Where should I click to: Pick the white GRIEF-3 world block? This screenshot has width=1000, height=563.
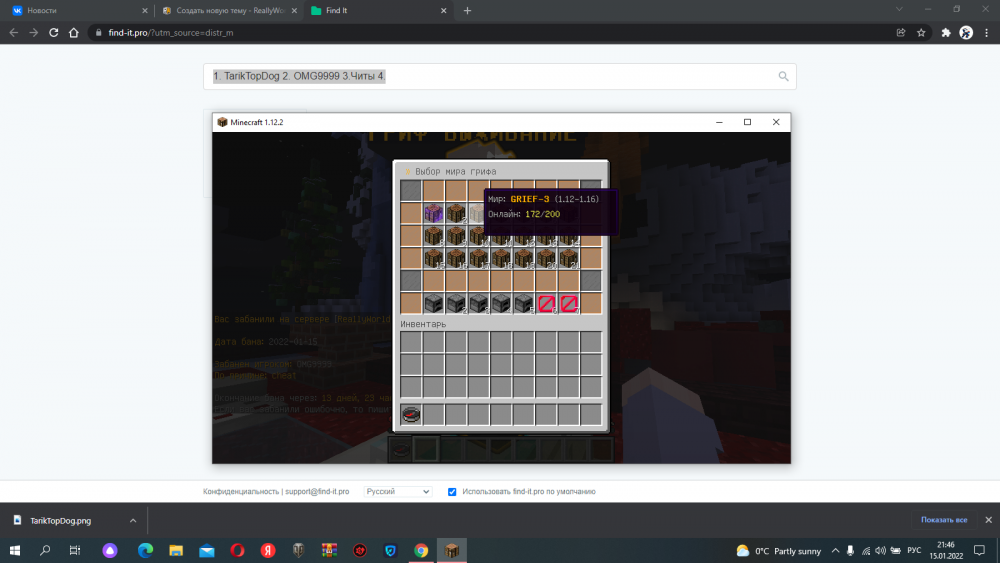pos(477,213)
